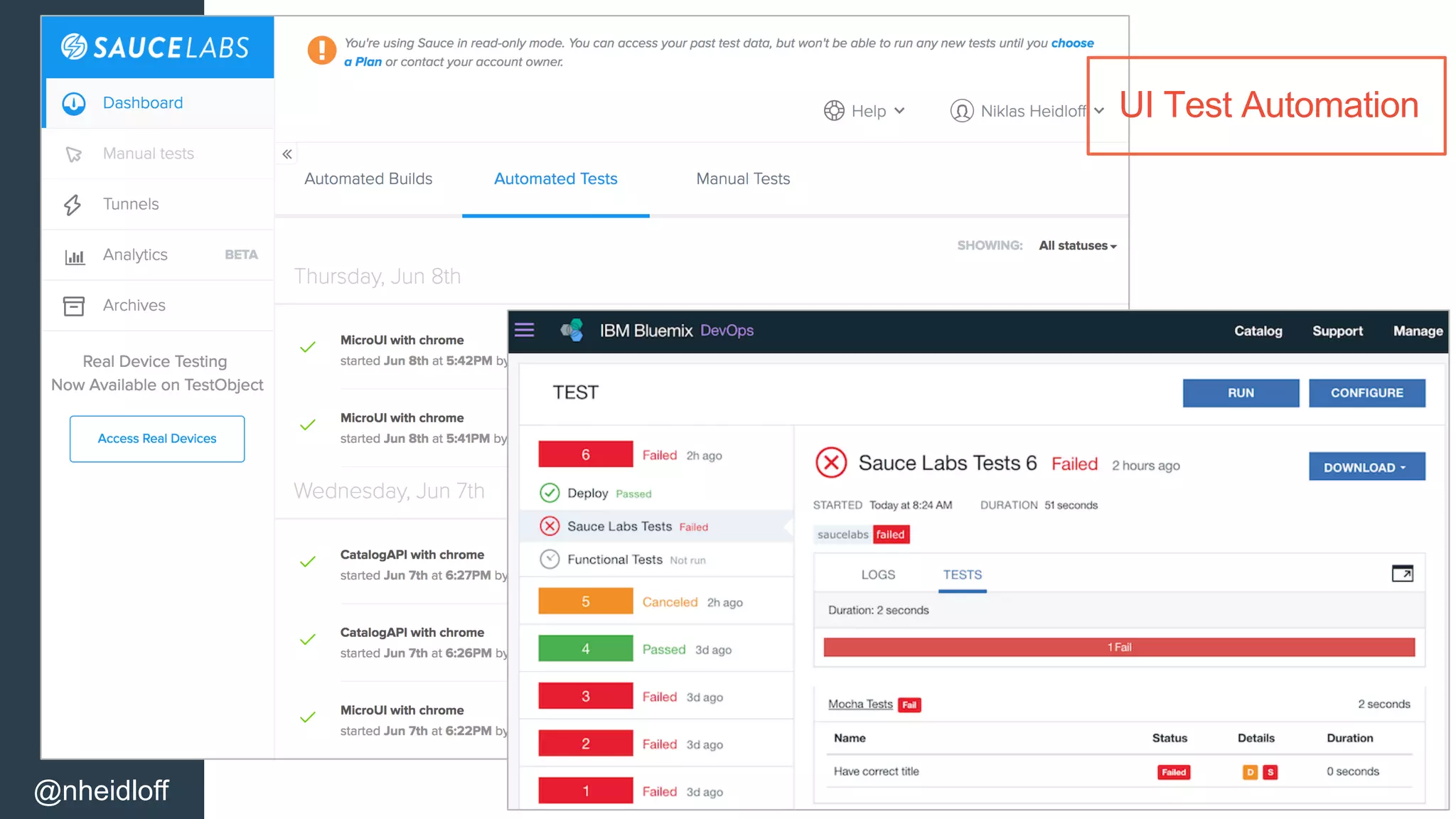Click the Niklas Heidloff user avatar icon
This screenshot has height=819, width=1456.
click(962, 111)
